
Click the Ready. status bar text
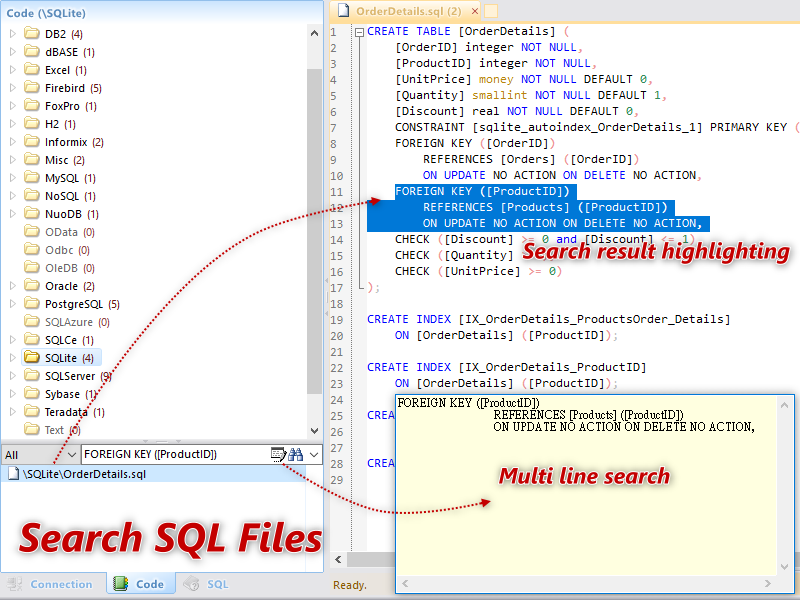tap(350, 585)
